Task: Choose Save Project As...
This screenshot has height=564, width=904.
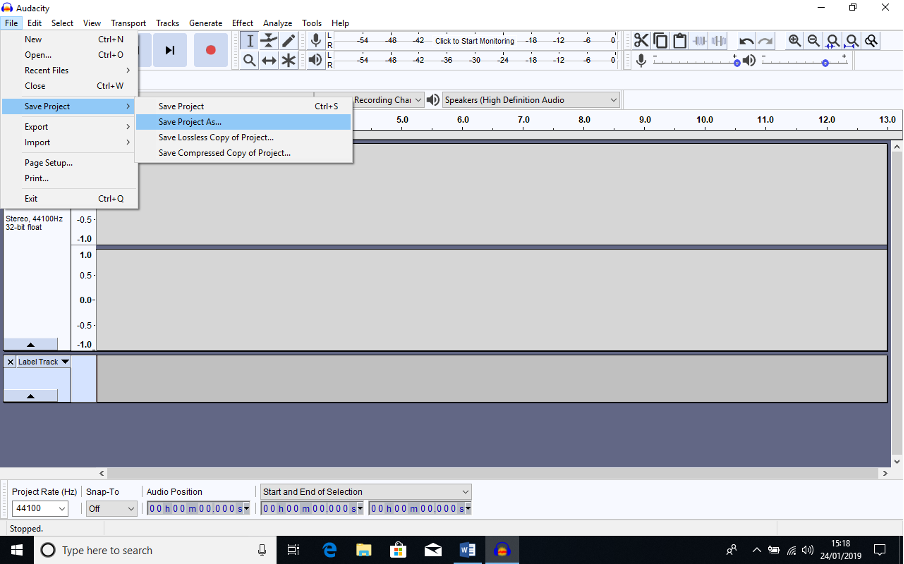Action: point(243,122)
